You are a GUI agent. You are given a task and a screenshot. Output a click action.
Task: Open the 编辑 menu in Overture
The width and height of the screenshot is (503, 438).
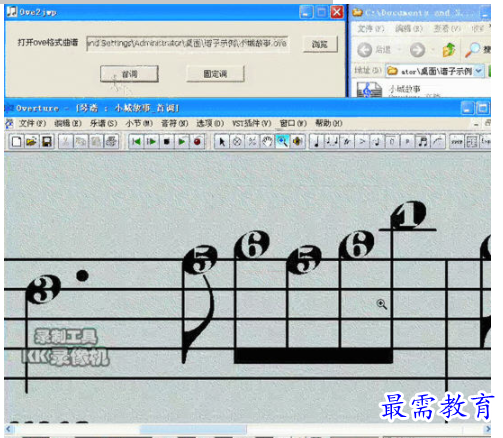[68, 124]
